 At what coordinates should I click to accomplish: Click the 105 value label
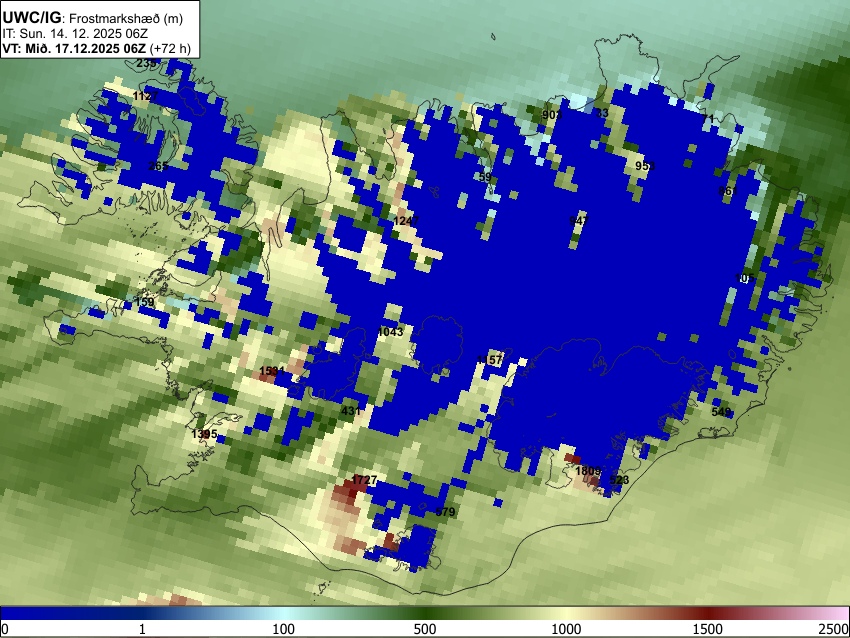[745, 278]
